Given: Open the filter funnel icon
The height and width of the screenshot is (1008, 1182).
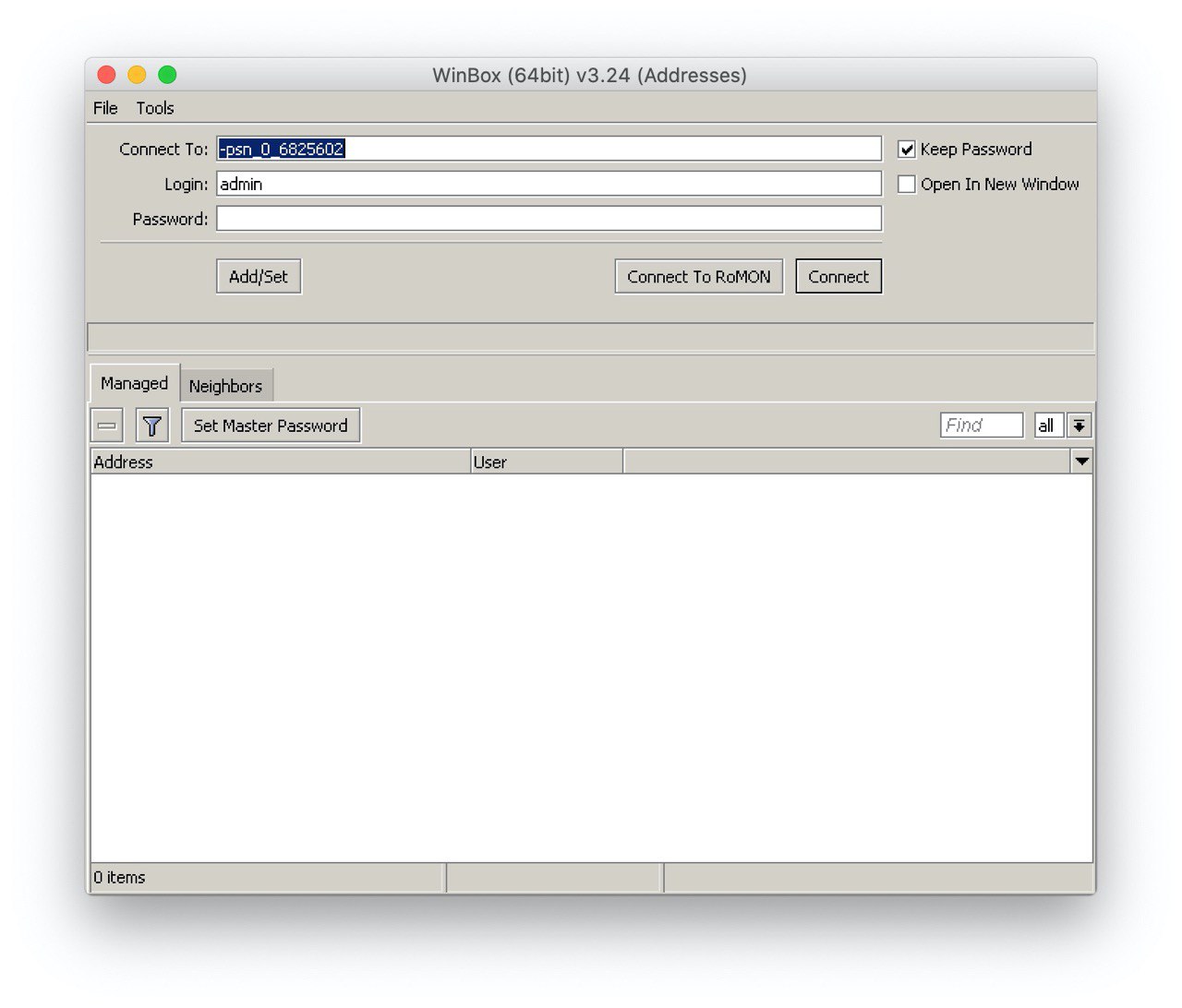Looking at the screenshot, I should pos(152,426).
